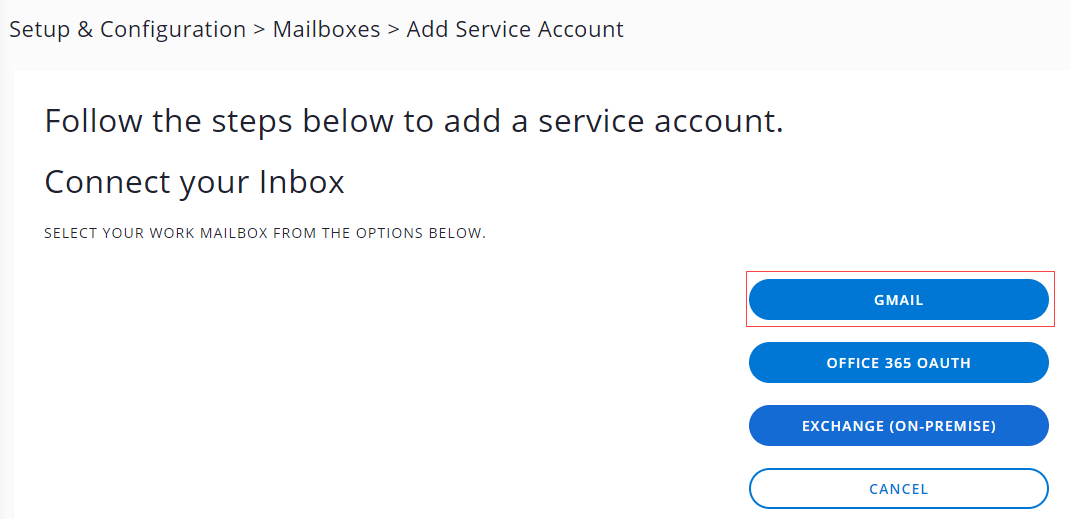Click separator arrow before Add Service Account
Image resolution: width=1070 pixels, height=519 pixels.
coord(393,30)
